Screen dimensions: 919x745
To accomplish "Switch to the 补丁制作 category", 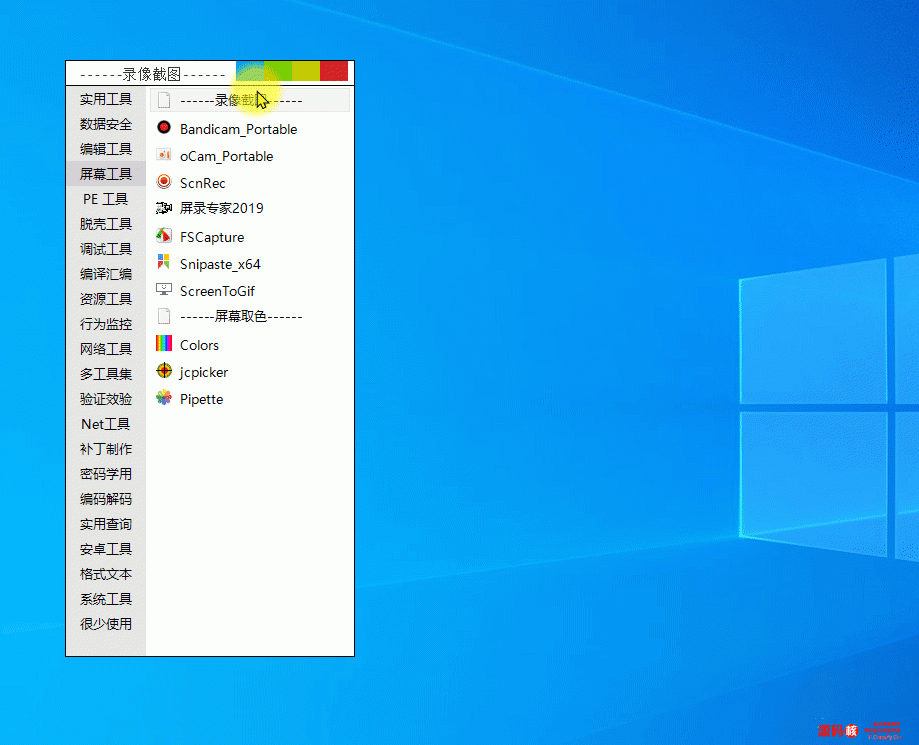I will [106, 449].
